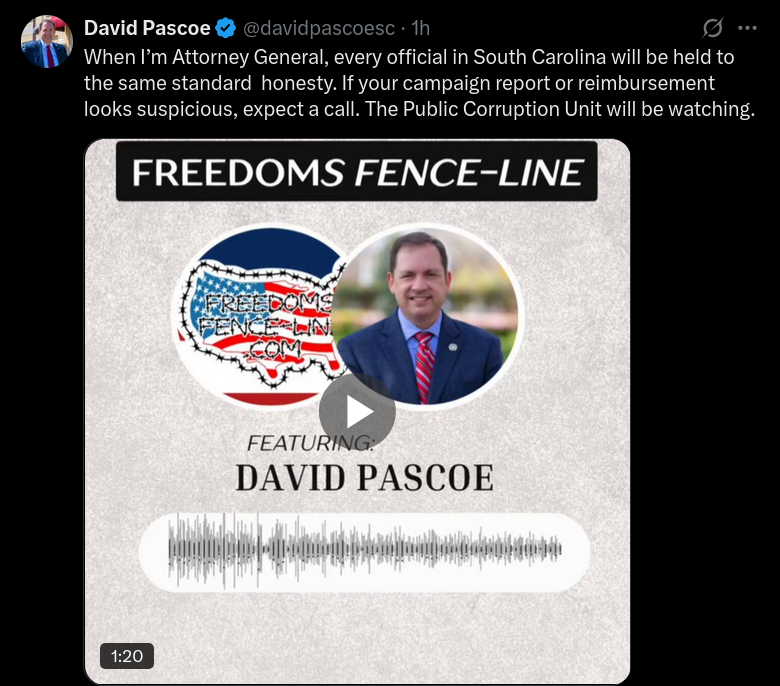Open David Pascoe's profile avatar
The width and height of the screenshot is (780, 686).
click(x=47, y=41)
